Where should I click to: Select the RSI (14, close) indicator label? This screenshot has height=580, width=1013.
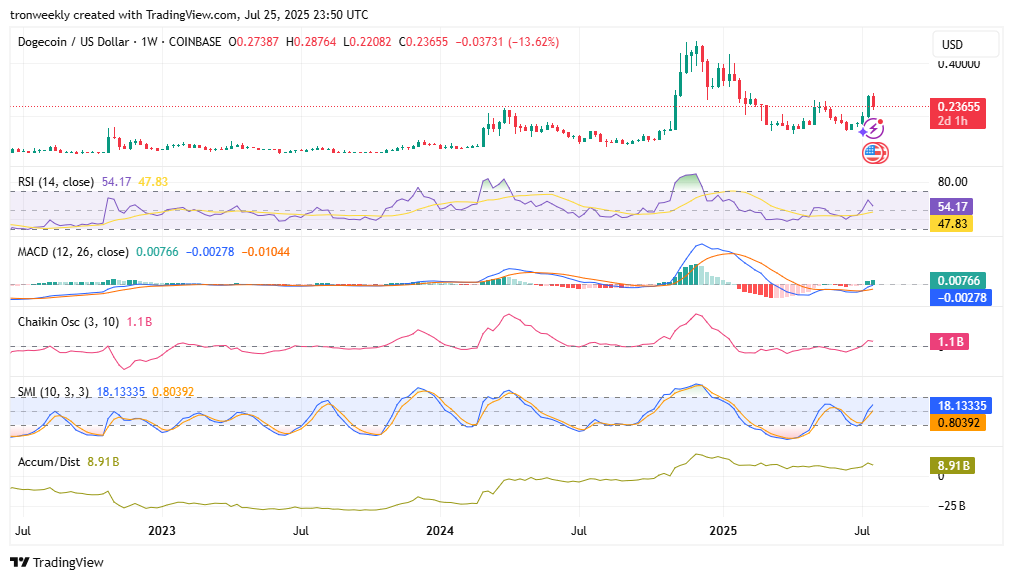click(x=56, y=182)
